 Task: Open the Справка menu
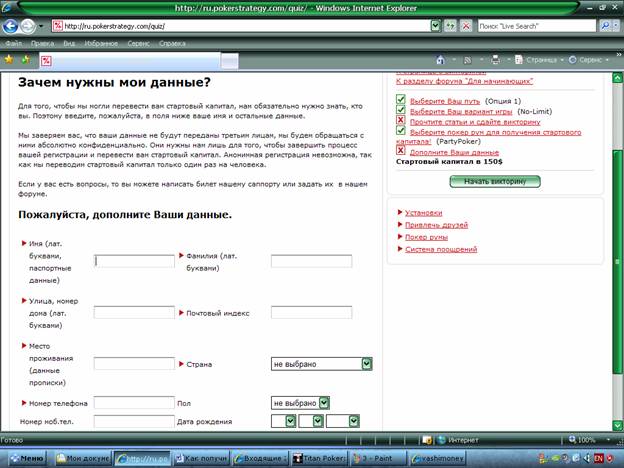click(172, 43)
